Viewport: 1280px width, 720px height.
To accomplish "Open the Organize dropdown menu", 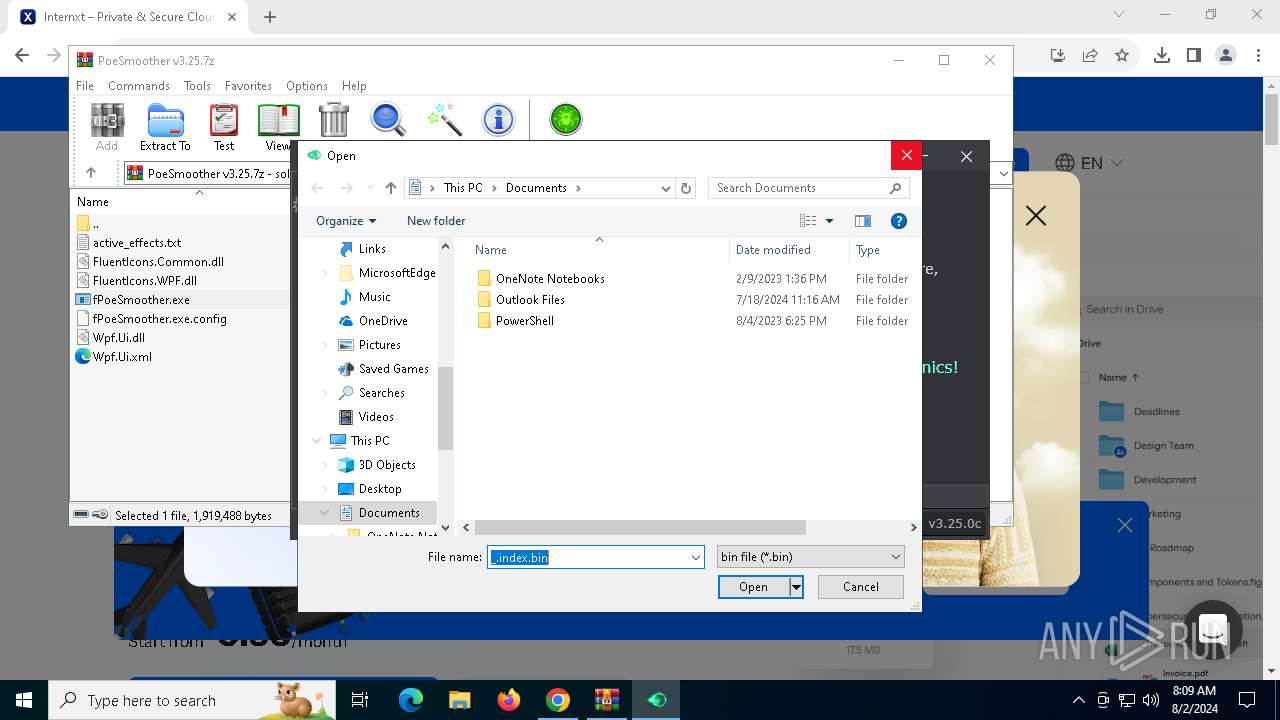I will point(346,221).
